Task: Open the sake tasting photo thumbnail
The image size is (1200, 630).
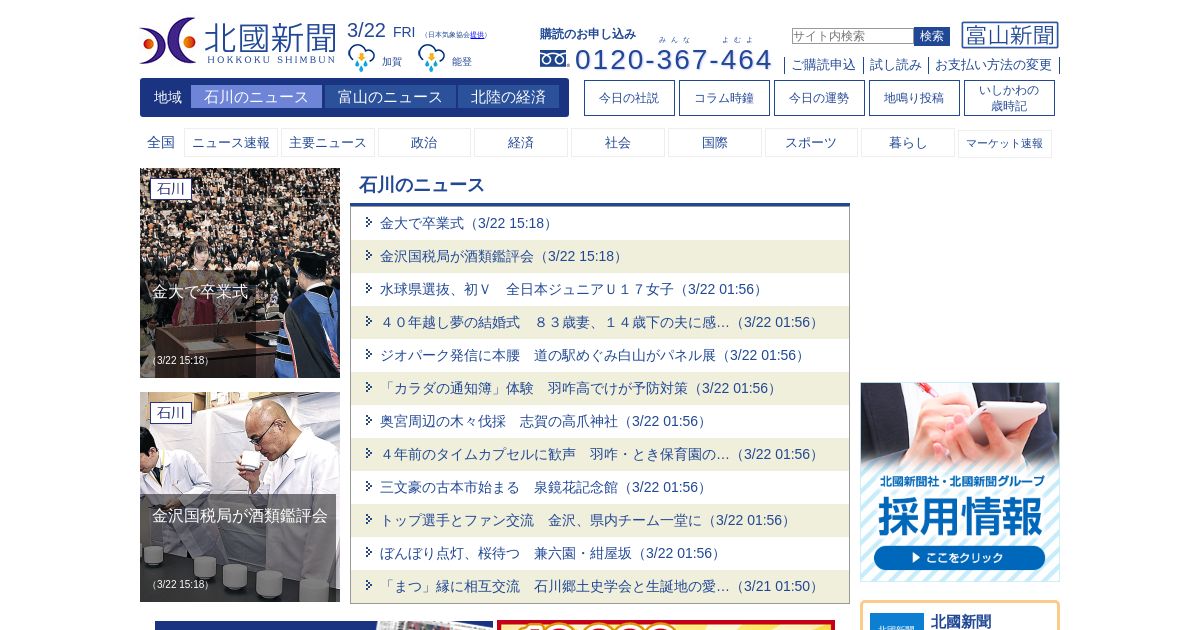Action: pos(240,497)
